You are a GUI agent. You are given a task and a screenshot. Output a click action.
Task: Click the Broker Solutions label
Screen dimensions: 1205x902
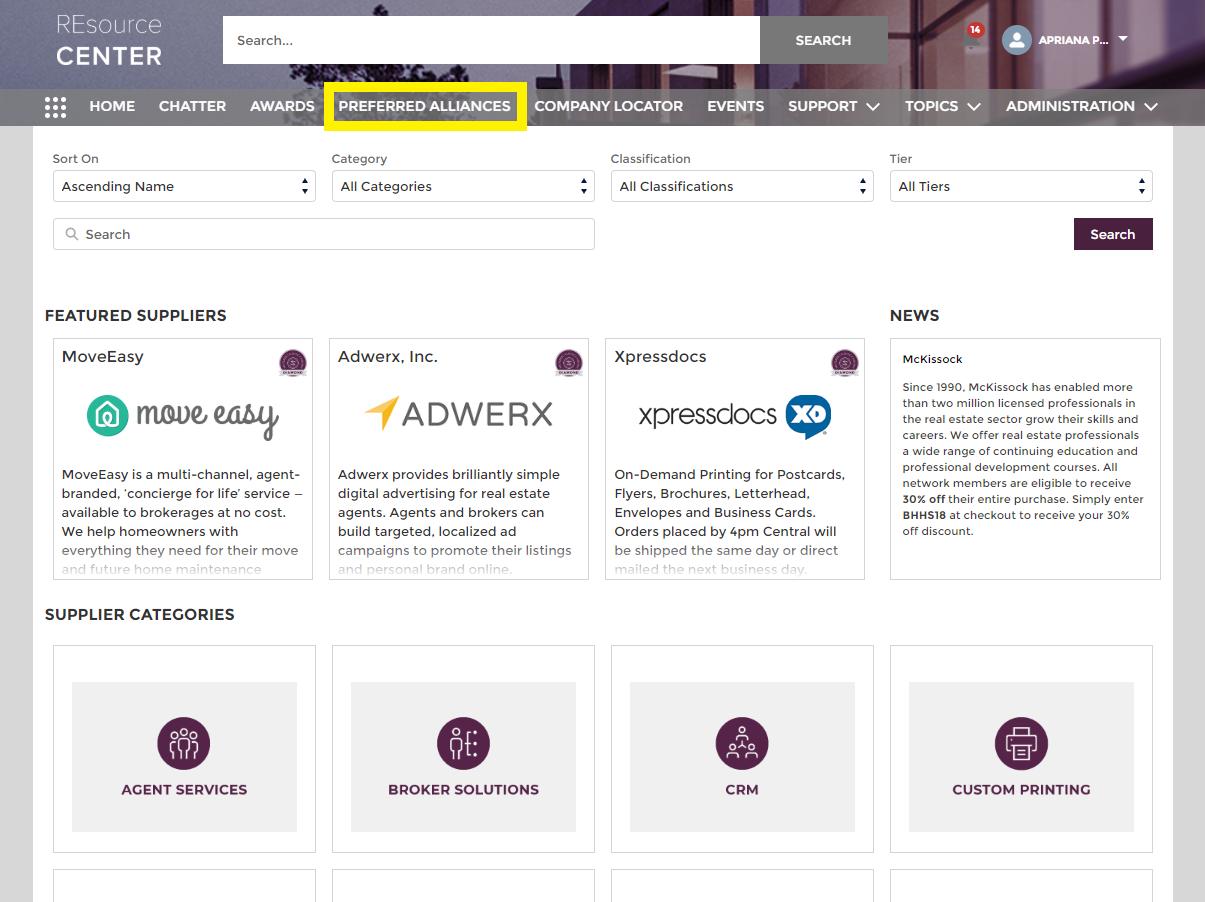coord(463,789)
